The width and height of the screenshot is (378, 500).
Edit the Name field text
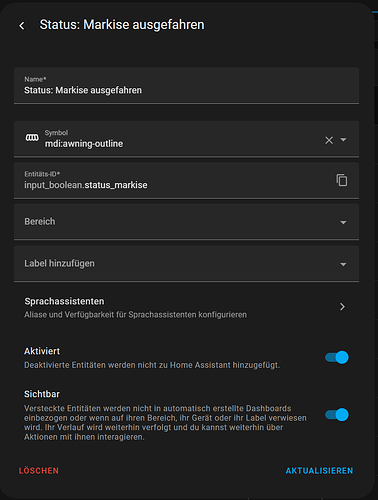coord(186,86)
